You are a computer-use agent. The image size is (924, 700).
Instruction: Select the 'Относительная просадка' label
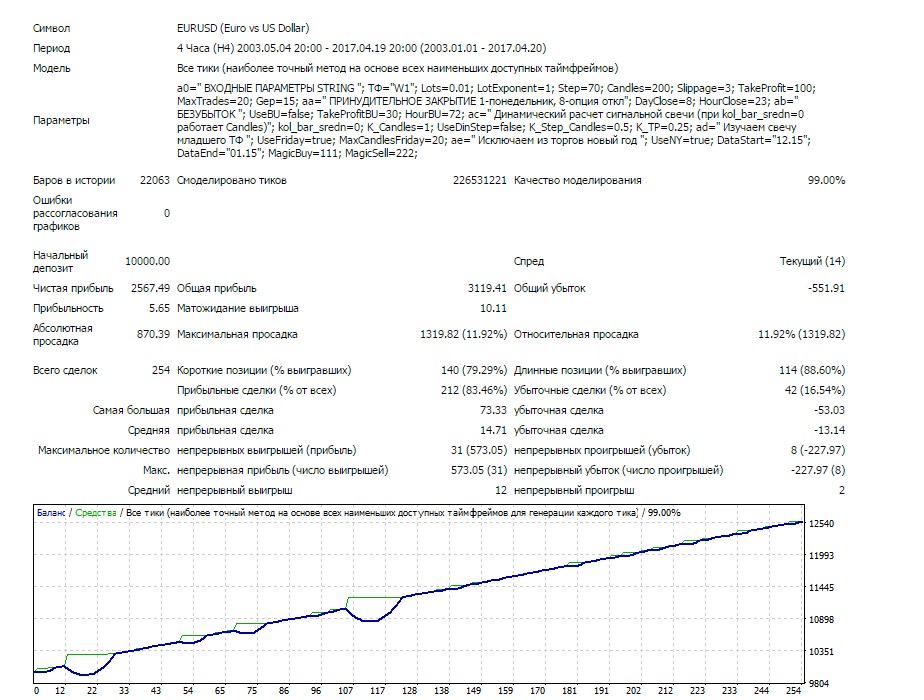[576, 334]
